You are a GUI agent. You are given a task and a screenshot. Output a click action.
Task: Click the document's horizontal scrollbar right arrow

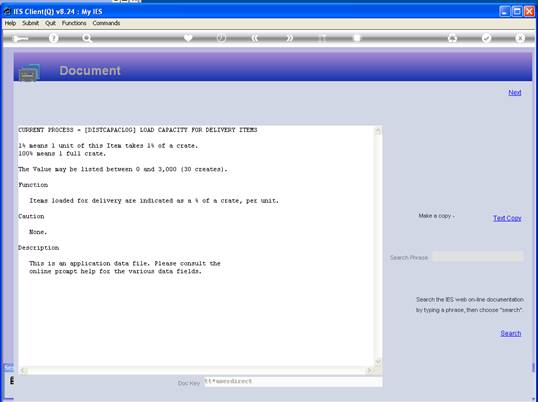[370, 370]
